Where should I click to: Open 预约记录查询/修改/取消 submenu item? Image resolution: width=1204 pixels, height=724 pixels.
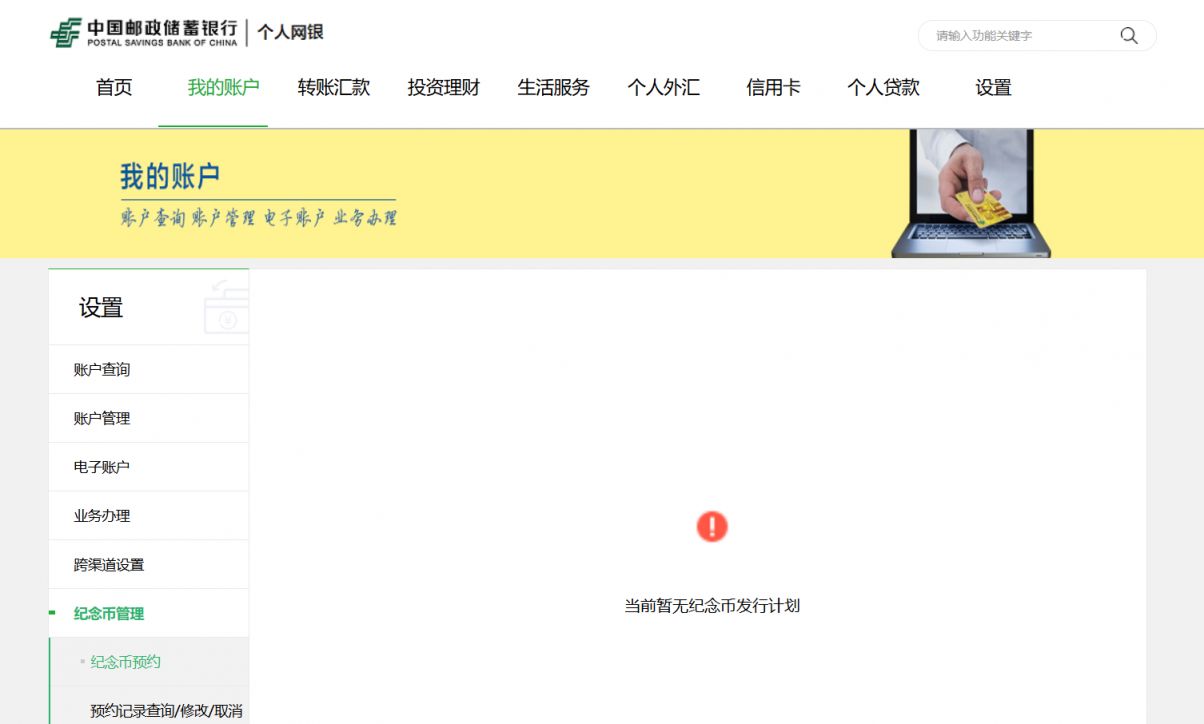(149, 711)
